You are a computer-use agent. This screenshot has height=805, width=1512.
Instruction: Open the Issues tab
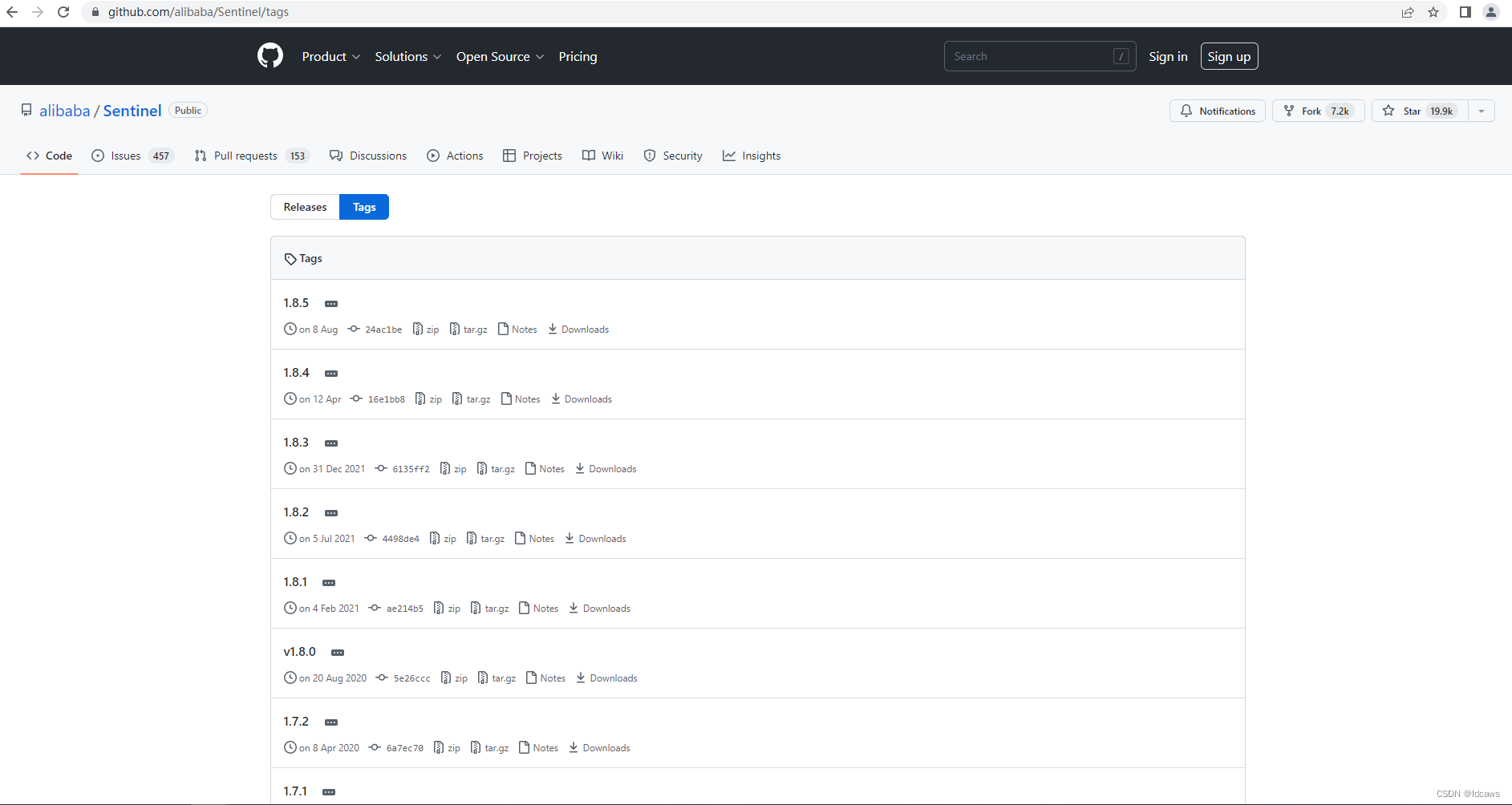[132, 156]
